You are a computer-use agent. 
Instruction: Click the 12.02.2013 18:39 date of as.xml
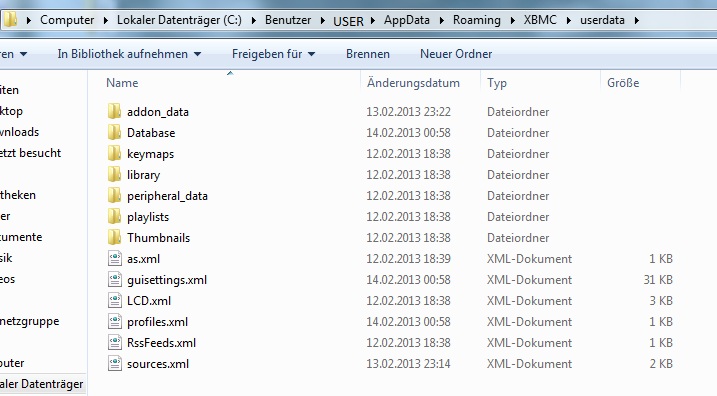408,258
